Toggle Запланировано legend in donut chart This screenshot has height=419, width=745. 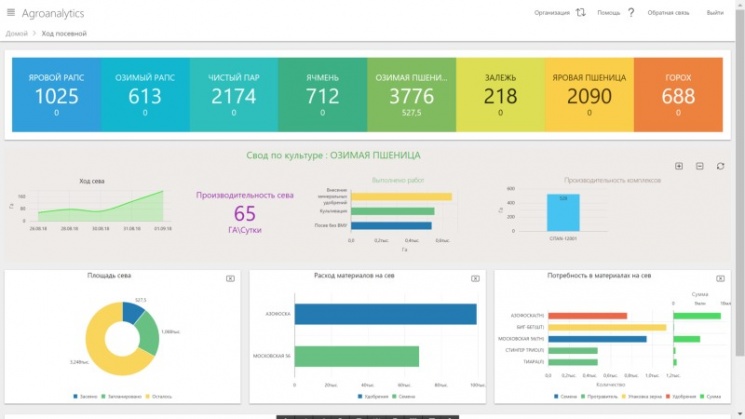[x=121, y=396]
